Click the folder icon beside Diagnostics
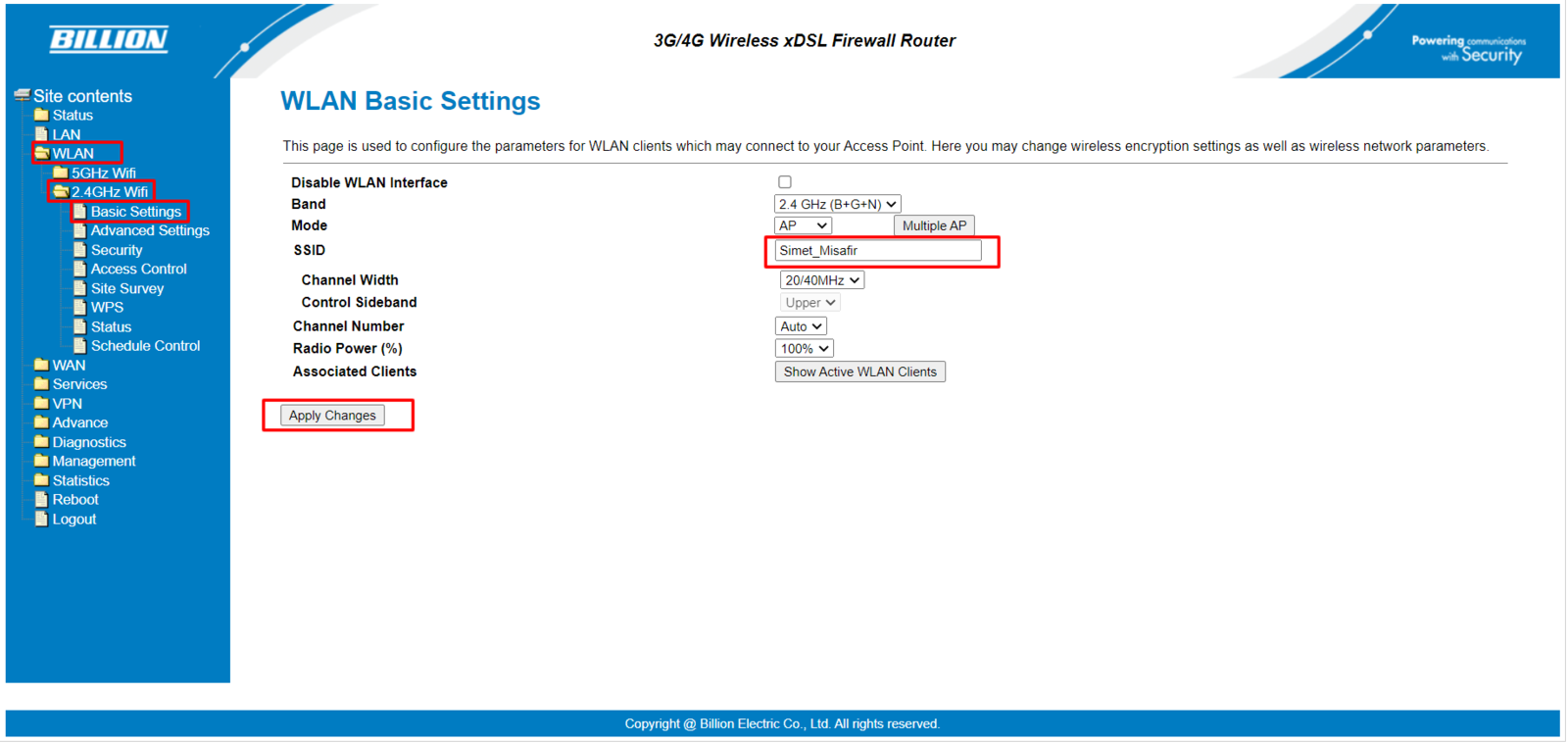This screenshot has height=743, width=1568. click(x=41, y=442)
